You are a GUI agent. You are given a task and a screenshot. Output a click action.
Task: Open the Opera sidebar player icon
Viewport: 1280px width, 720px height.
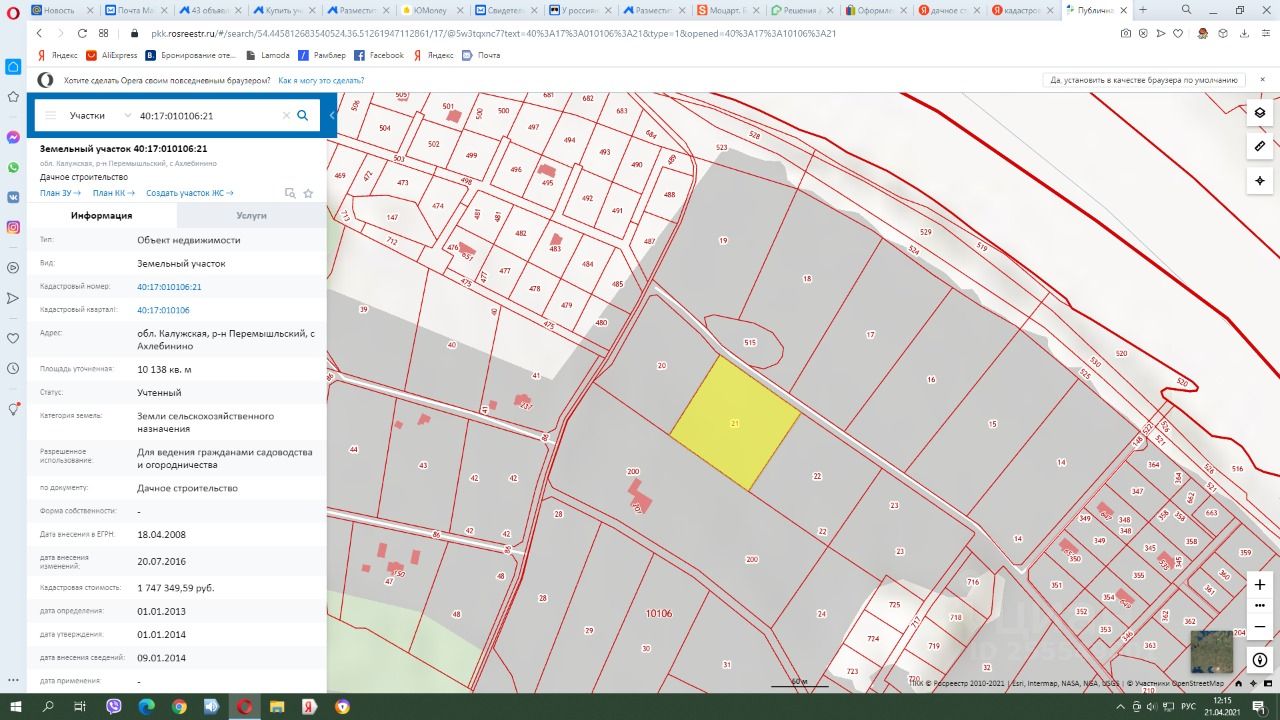coord(13,268)
